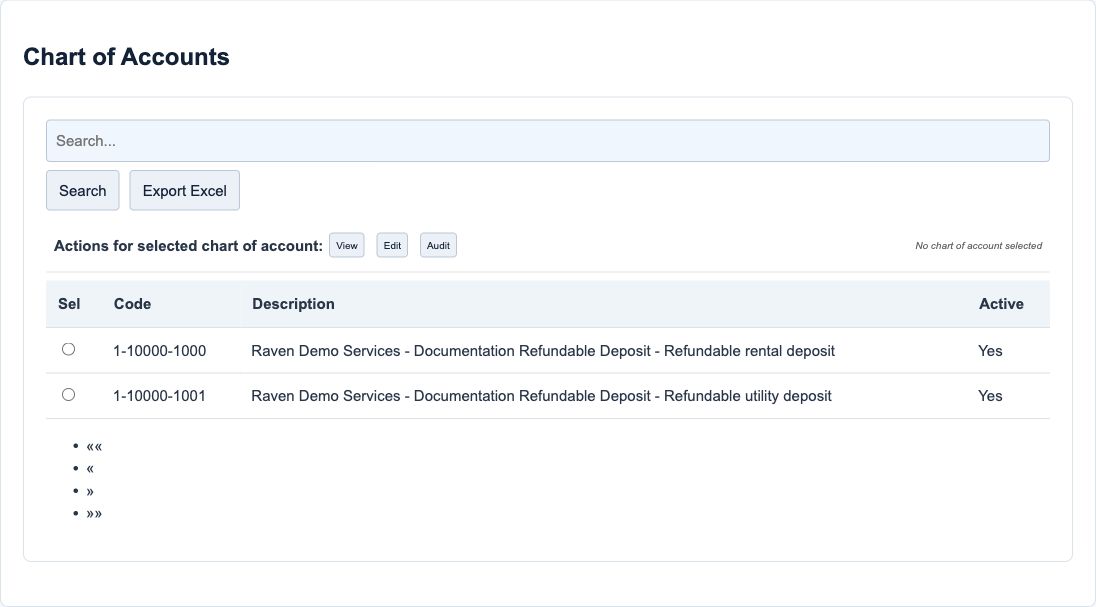The height and width of the screenshot is (607, 1096).
Task: Click code 1-10000-1000 cell
Action: [159, 350]
